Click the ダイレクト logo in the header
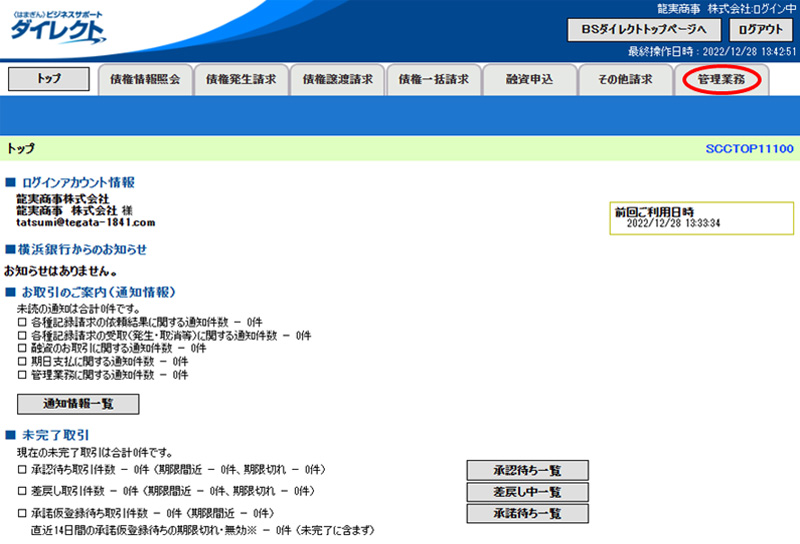 click(57, 27)
